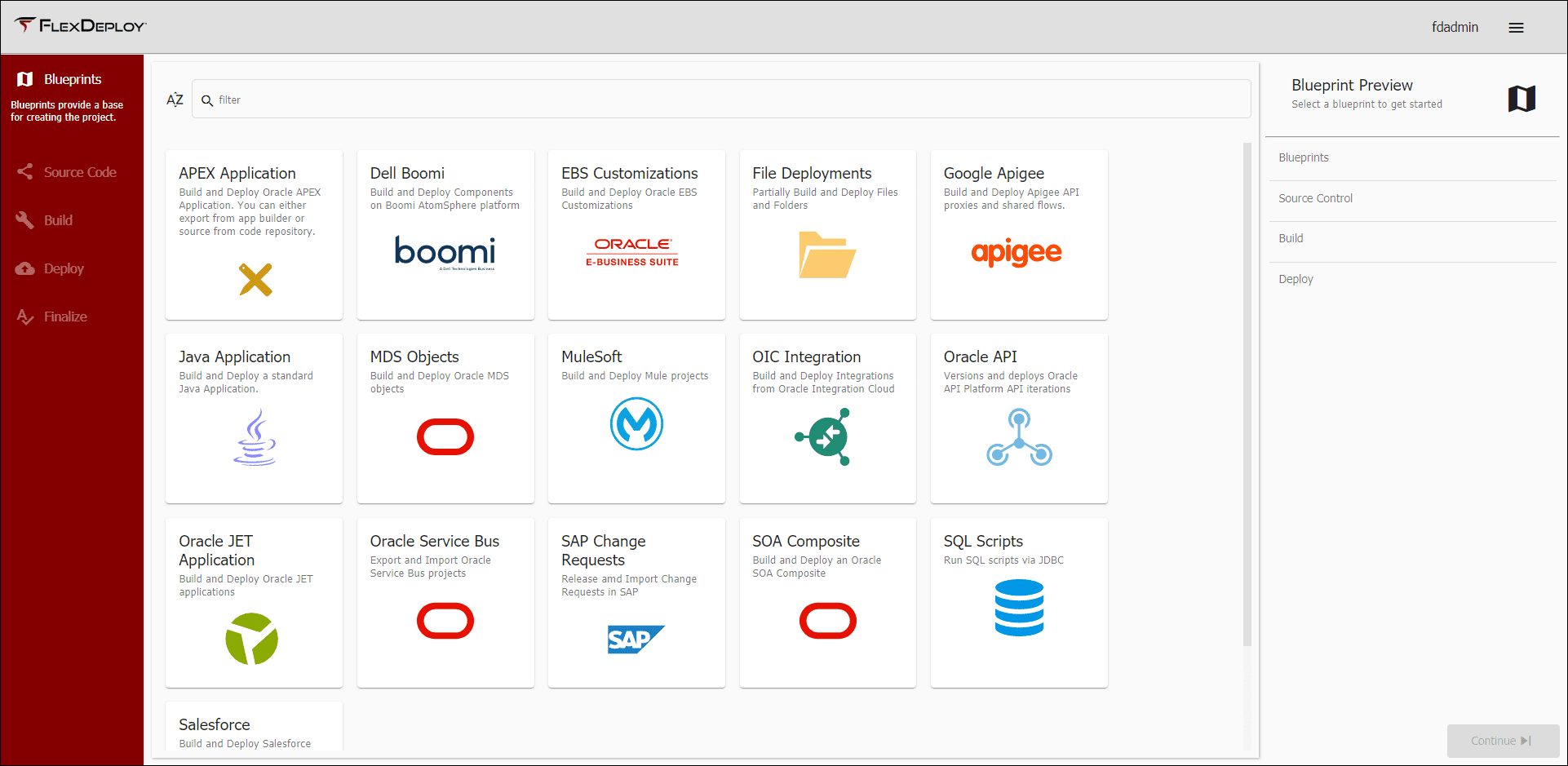Open the hamburger menu next to fdadmin
This screenshot has width=1568, height=766.
point(1516,28)
